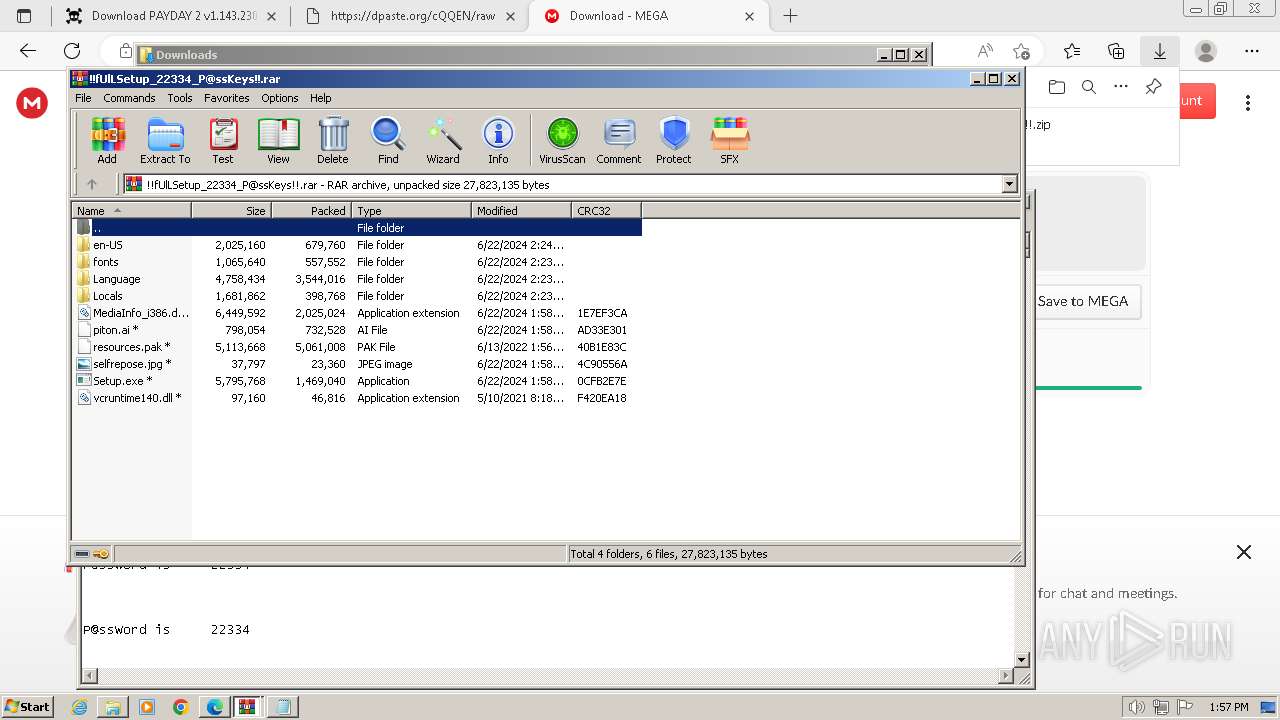Viewport: 1280px width, 720px height.
Task: Click the lock/key status bar icon
Action: pos(101,554)
